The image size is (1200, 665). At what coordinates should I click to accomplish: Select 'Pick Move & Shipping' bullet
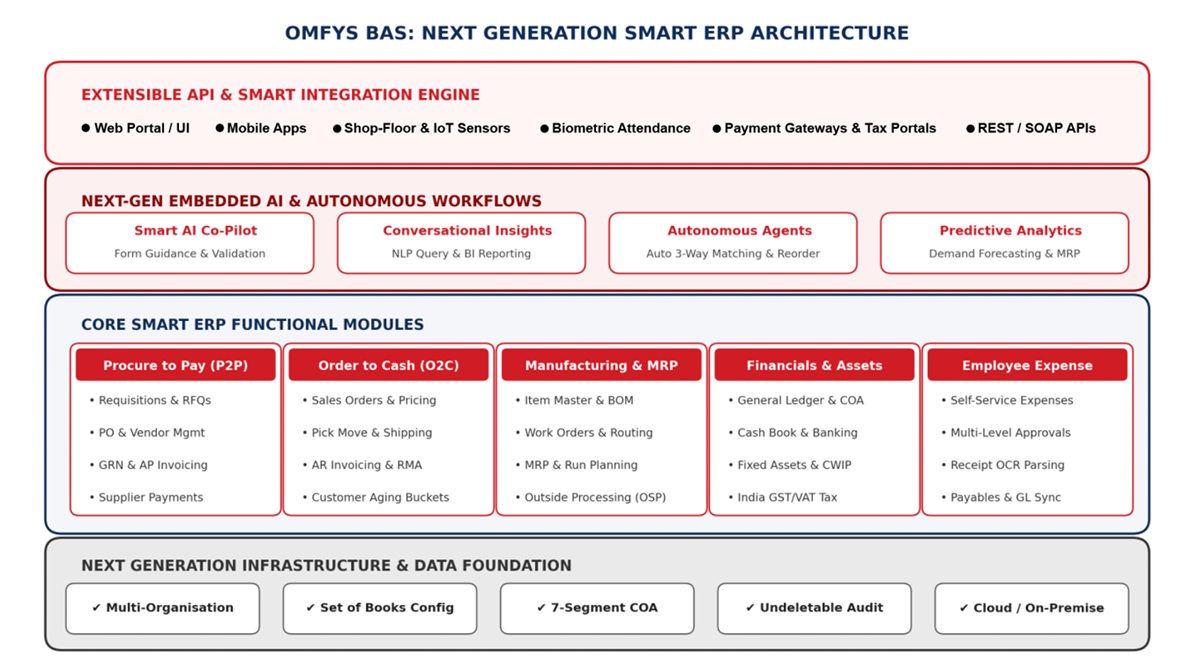tap(367, 433)
